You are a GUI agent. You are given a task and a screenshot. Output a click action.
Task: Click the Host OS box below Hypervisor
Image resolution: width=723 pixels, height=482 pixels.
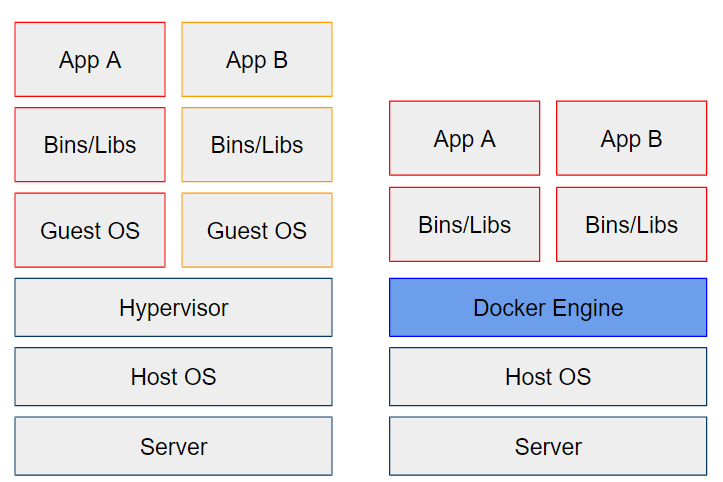click(x=173, y=376)
